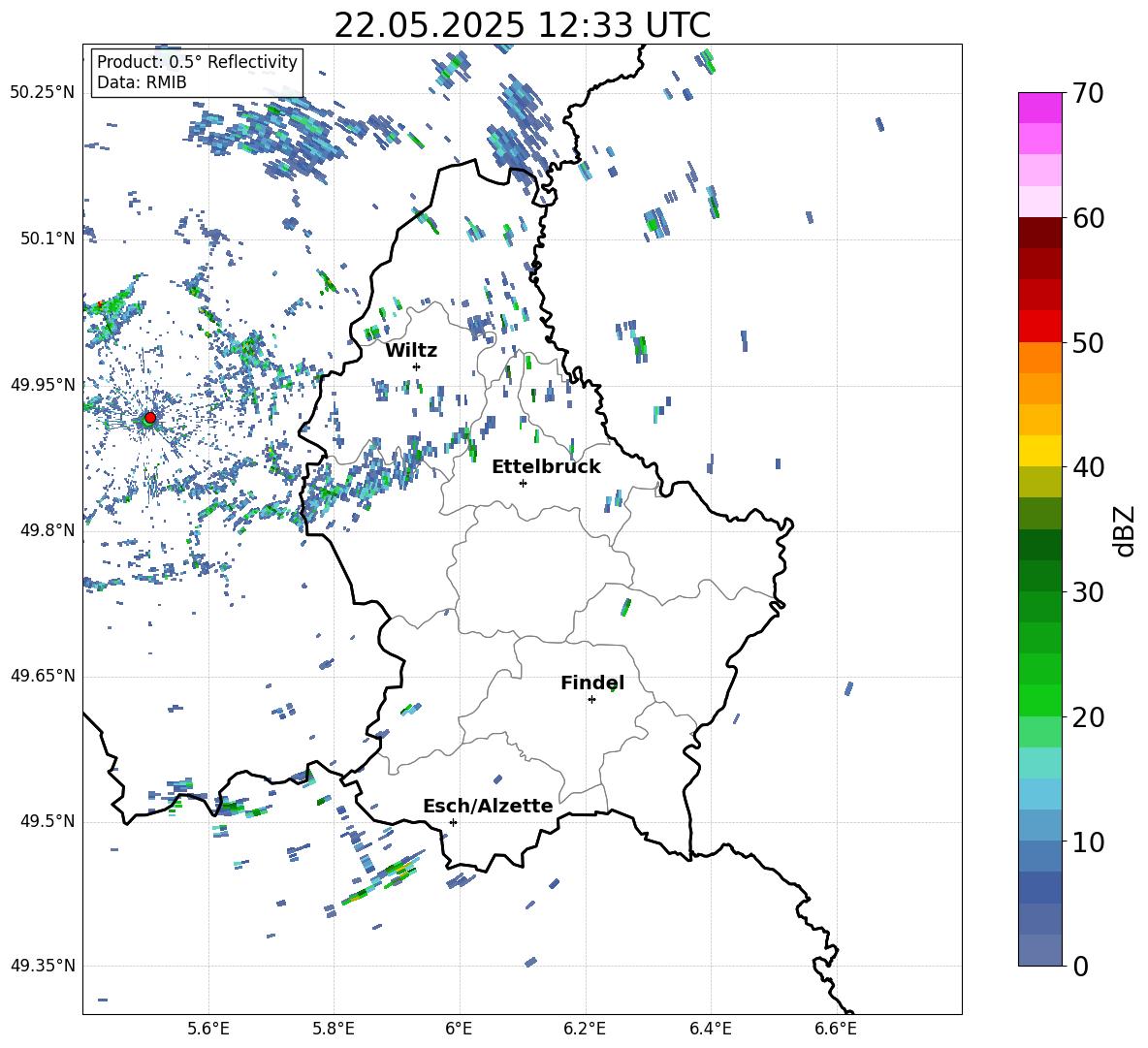Click the red radar site marker
Viewport: 1148px width, 1048px height.
coord(150,417)
